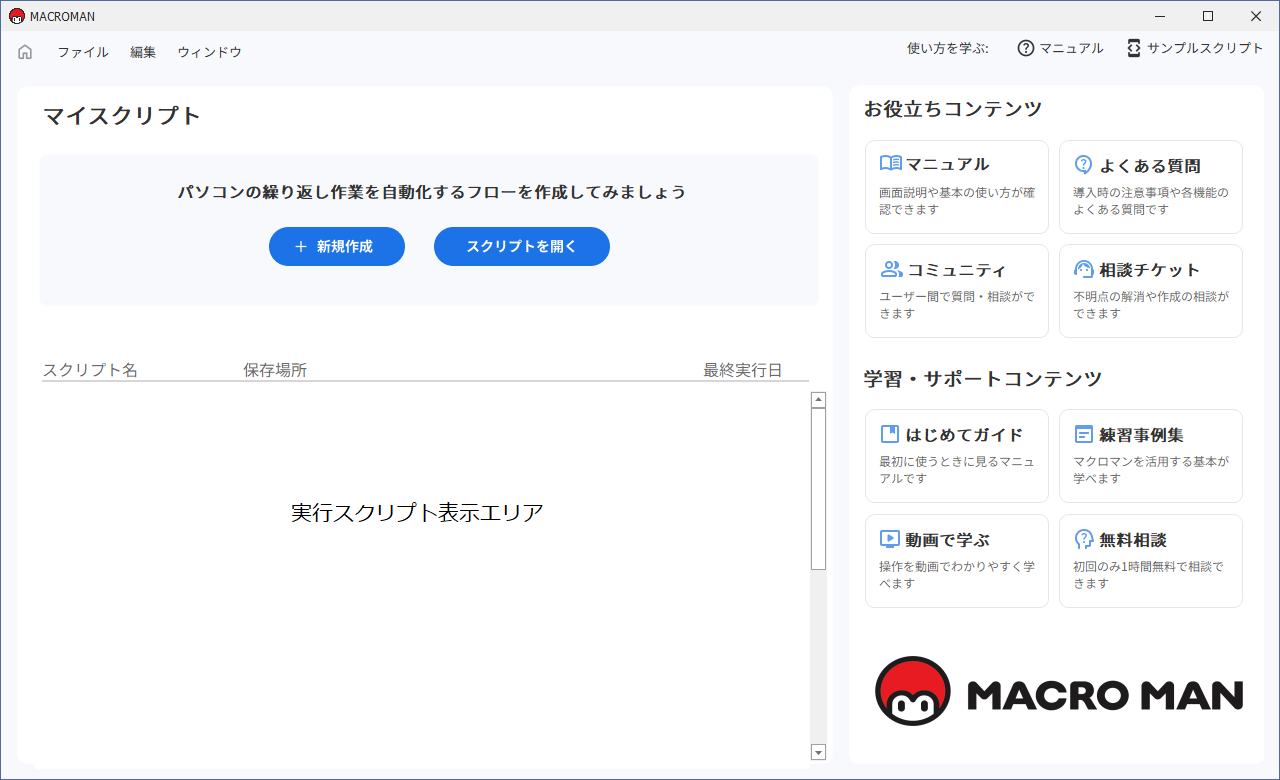Click the 練習事例集 list icon

[1084, 434]
